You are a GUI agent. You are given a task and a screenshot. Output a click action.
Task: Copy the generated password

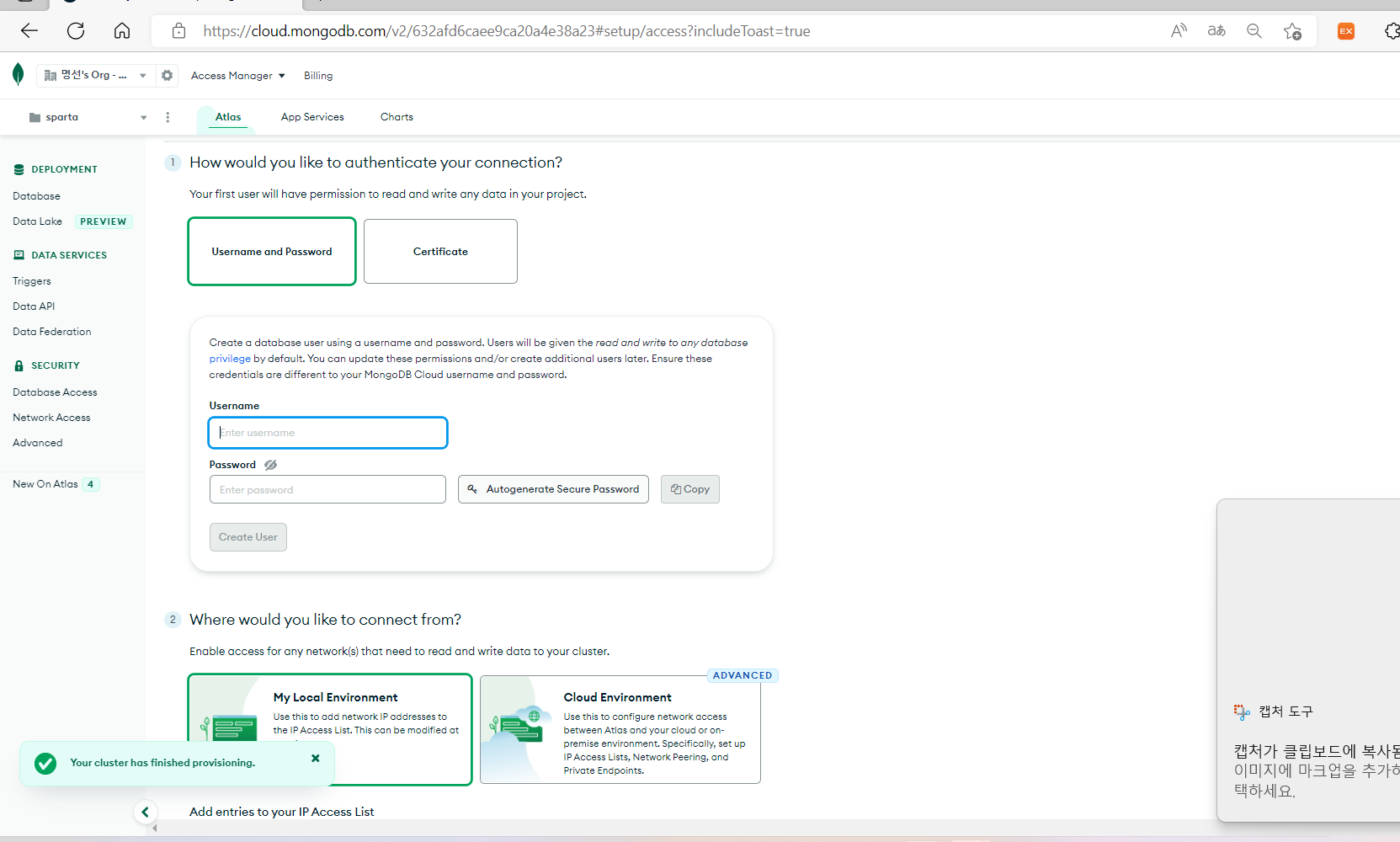tap(690, 489)
